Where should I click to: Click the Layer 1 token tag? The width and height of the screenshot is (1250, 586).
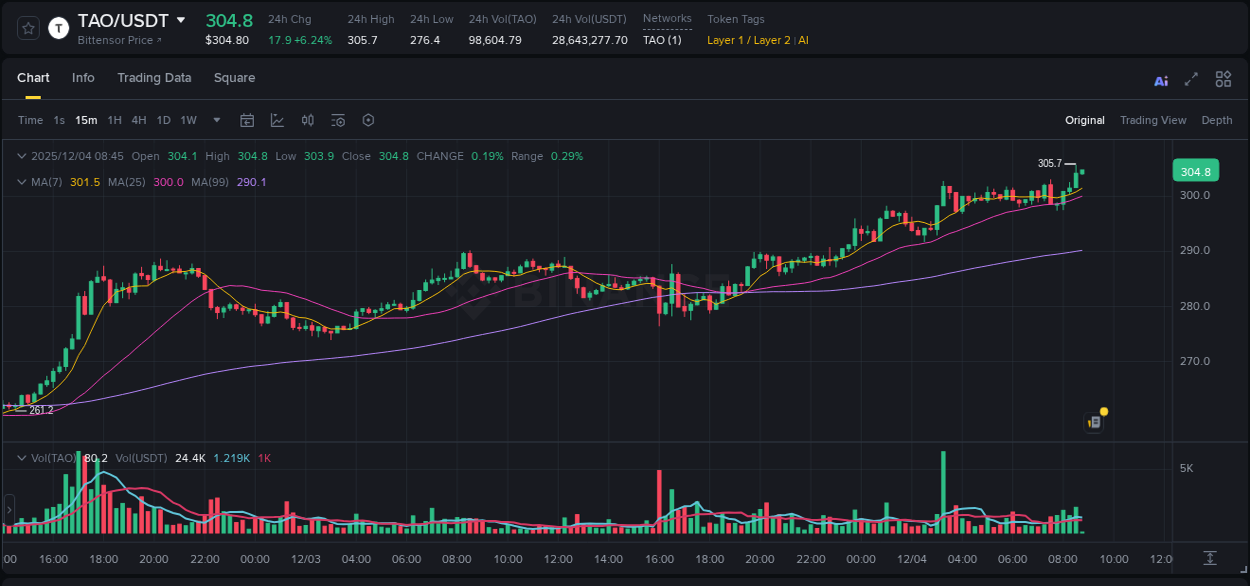727,40
